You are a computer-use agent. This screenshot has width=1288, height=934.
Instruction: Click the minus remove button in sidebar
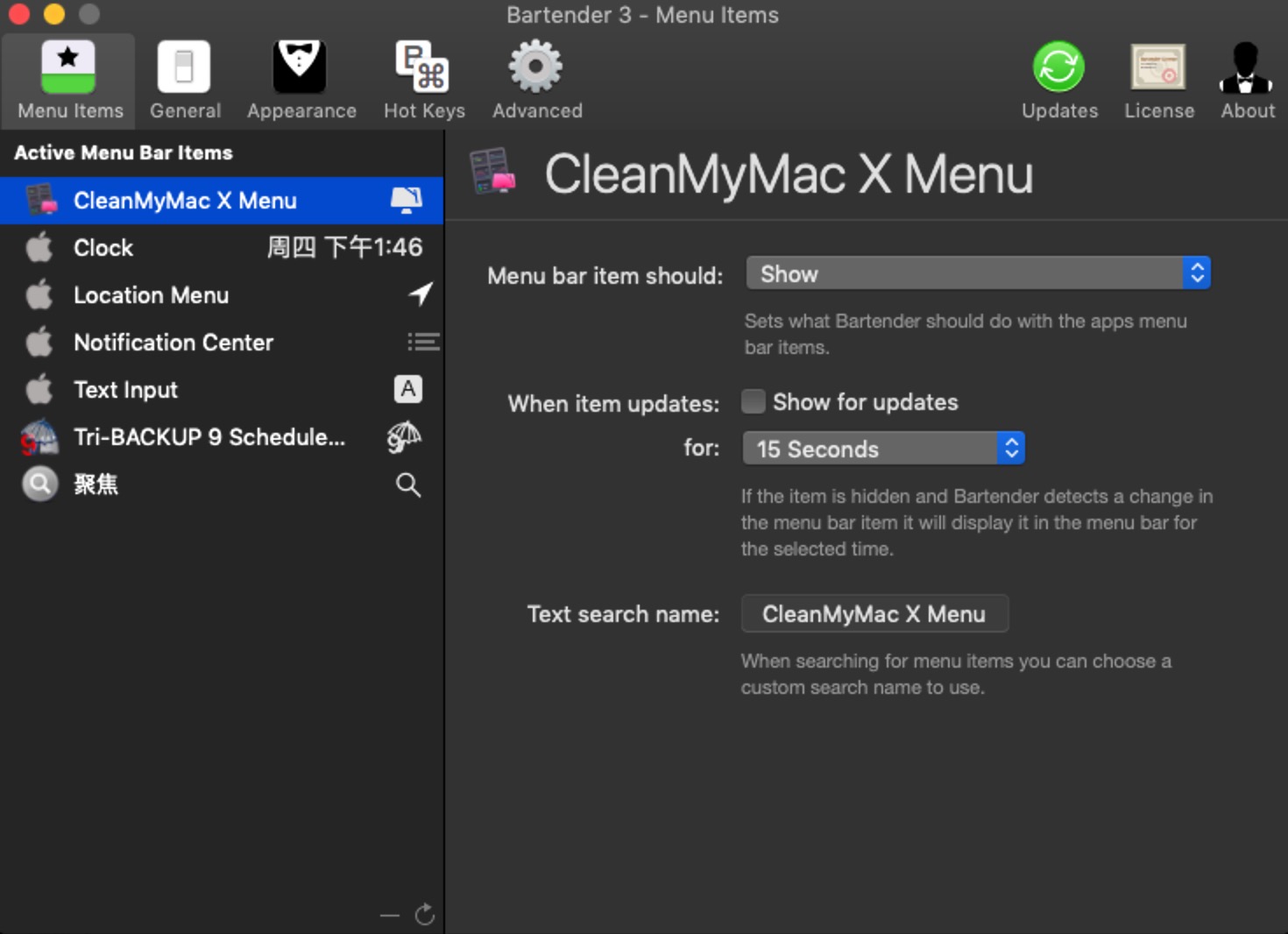click(x=390, y=916)
